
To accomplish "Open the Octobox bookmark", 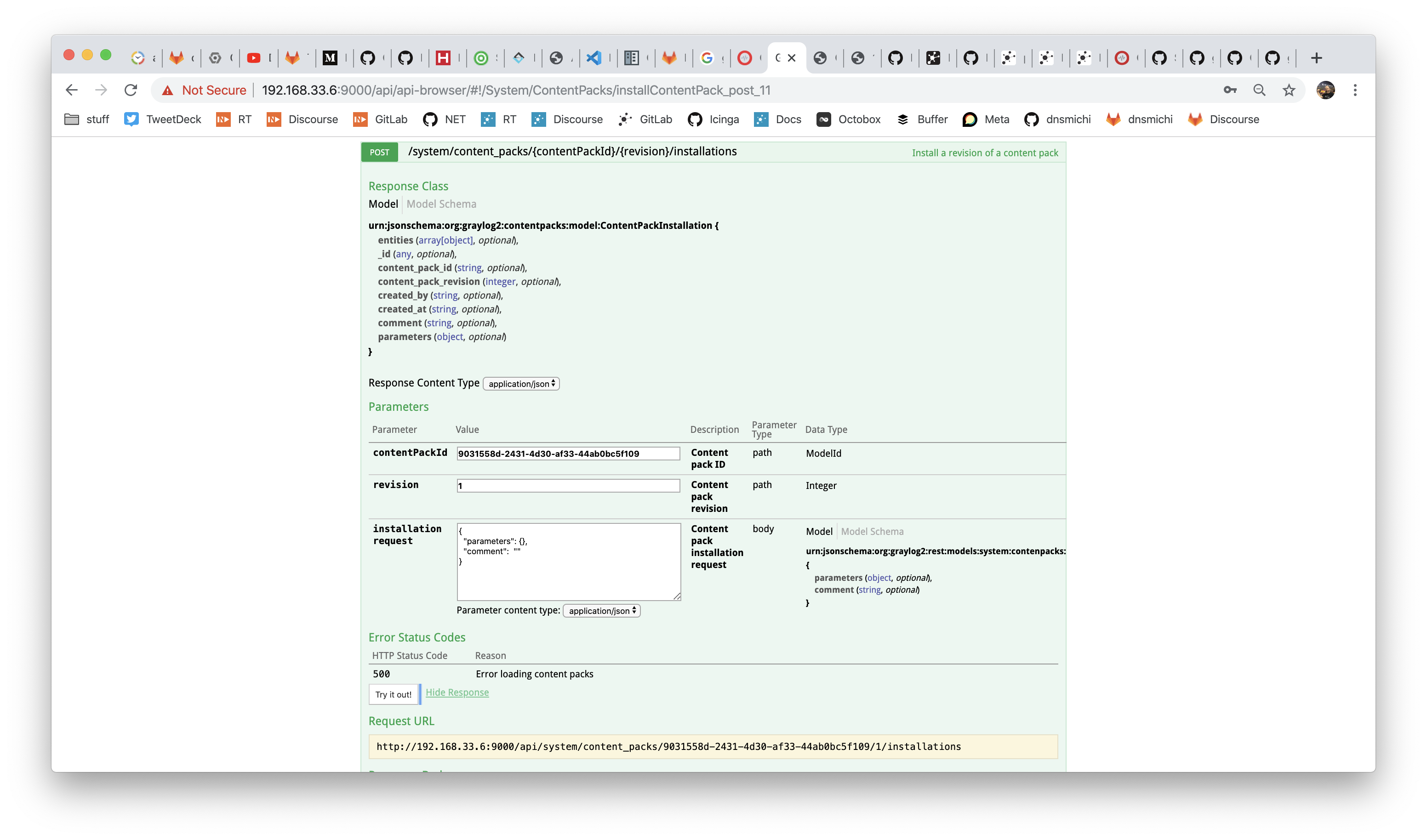I will 848,119.
